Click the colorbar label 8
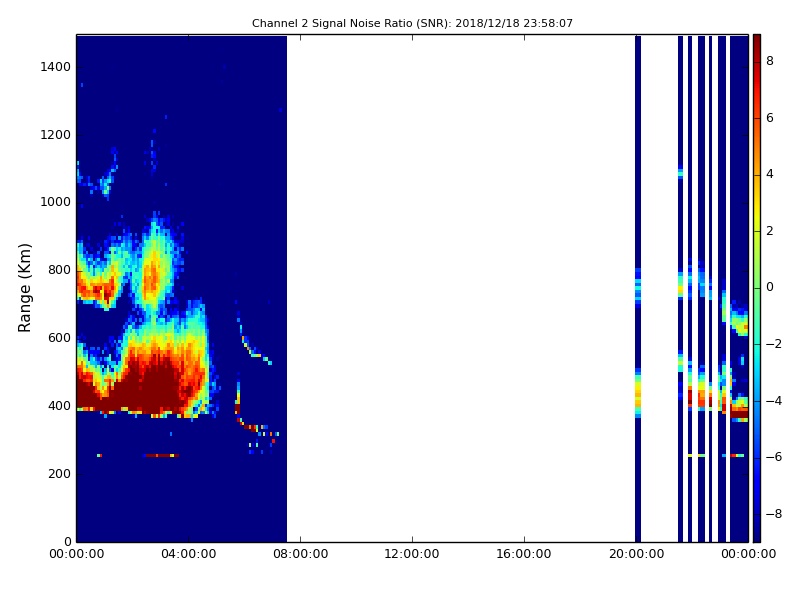This screenshot has width=800, height=600. [x=770, y=61]
